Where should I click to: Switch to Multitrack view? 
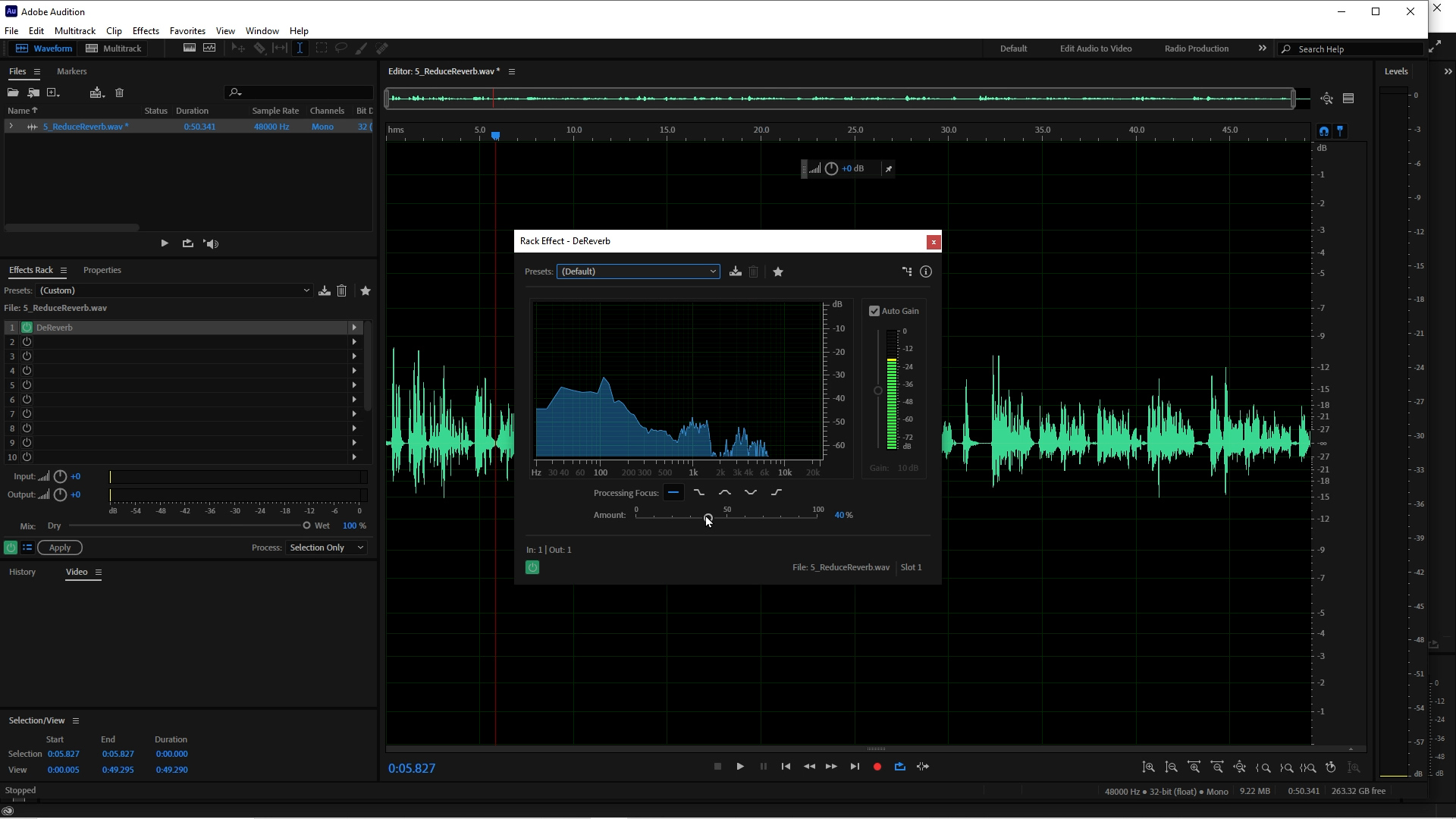(114, 49)
